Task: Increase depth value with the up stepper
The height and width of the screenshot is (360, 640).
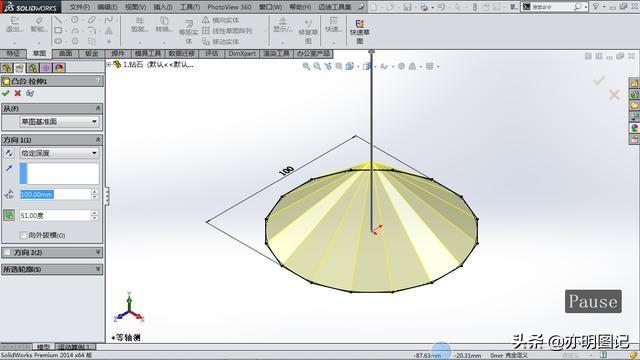Action: (94, 192)
